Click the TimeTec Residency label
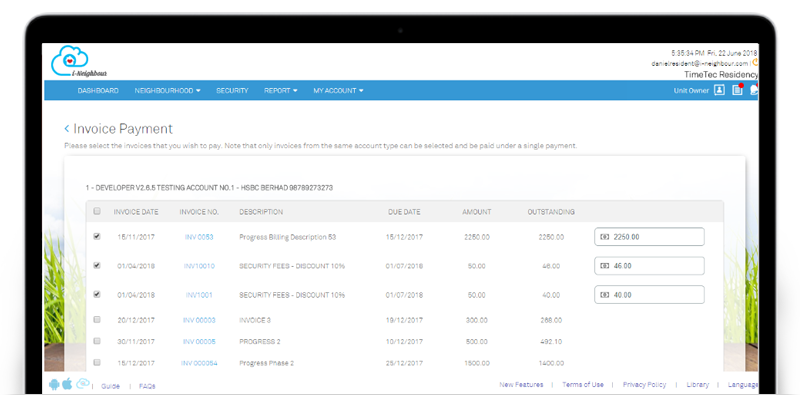 point(721,75)
